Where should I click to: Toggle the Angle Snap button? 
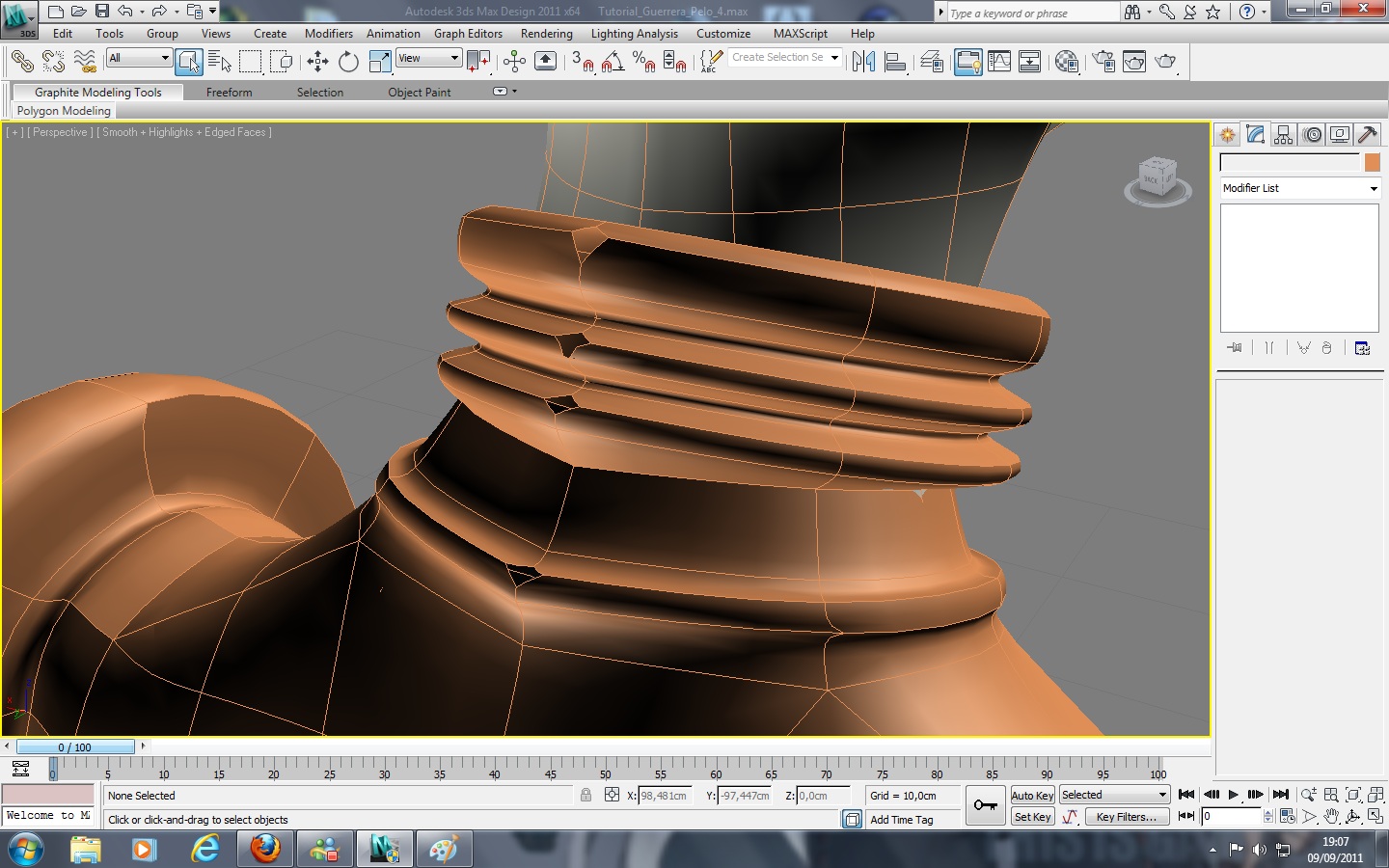pos(613,63)
